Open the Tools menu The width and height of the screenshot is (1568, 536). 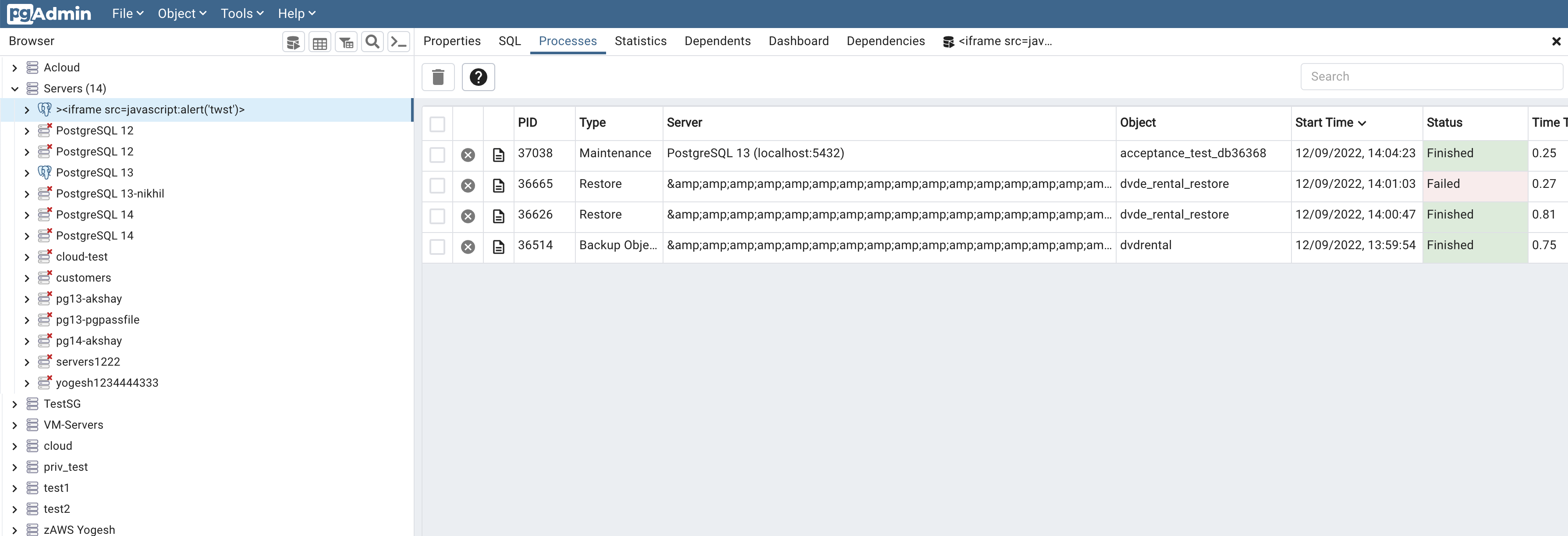(241, 13)
